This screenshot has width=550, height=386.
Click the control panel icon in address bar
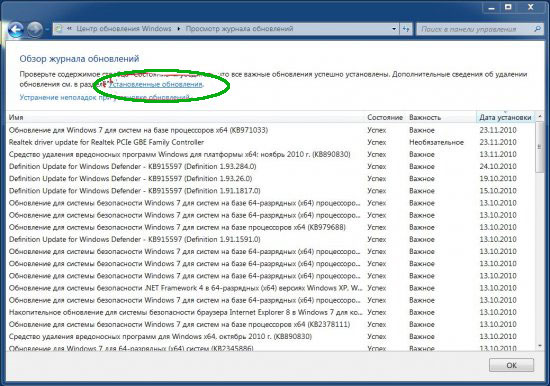[x=59, y=29]
